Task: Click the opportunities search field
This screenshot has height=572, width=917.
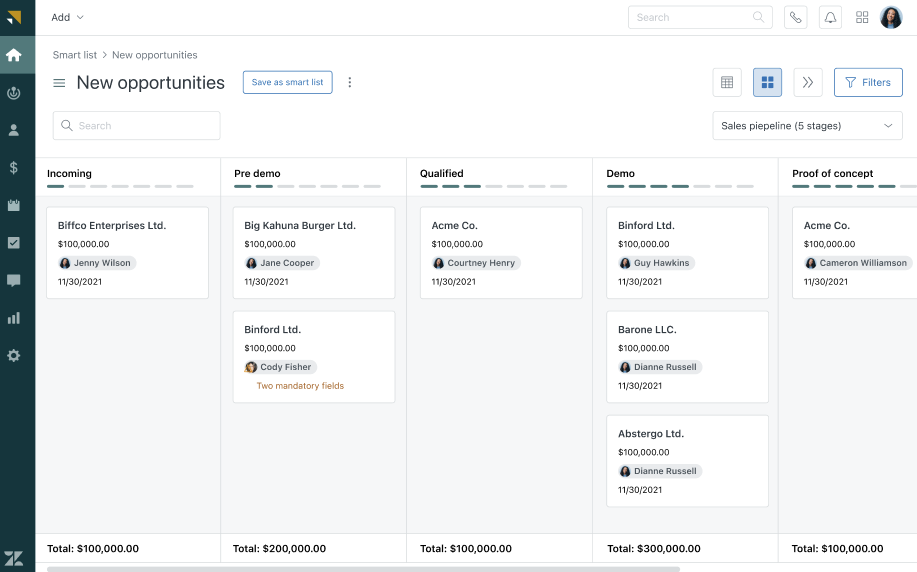Action: click(137, 126)
